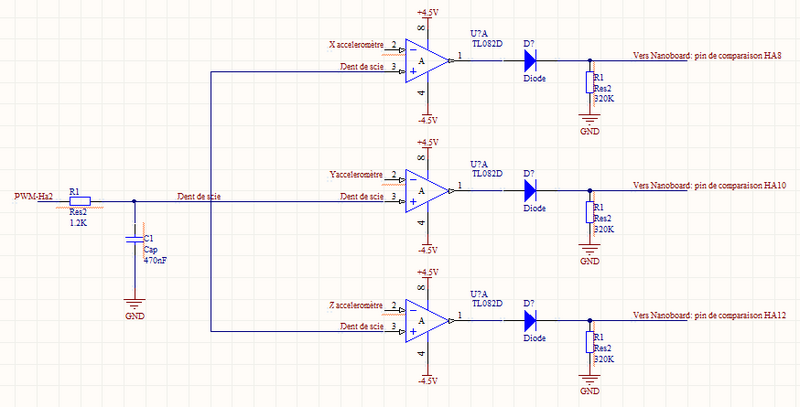800x407 pixels.
Task: Click the Y accéléromètre input label
Action: point(356,175)
